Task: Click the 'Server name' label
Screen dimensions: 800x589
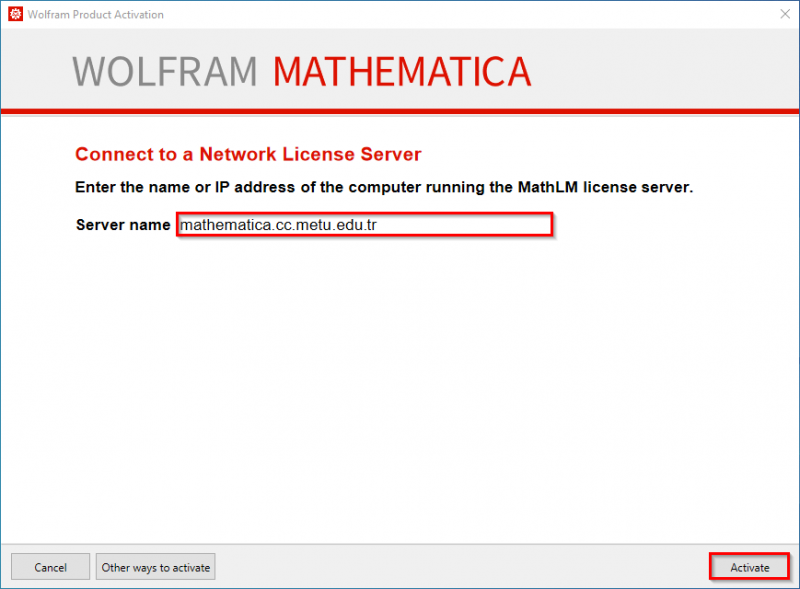Action: (123, 225)
